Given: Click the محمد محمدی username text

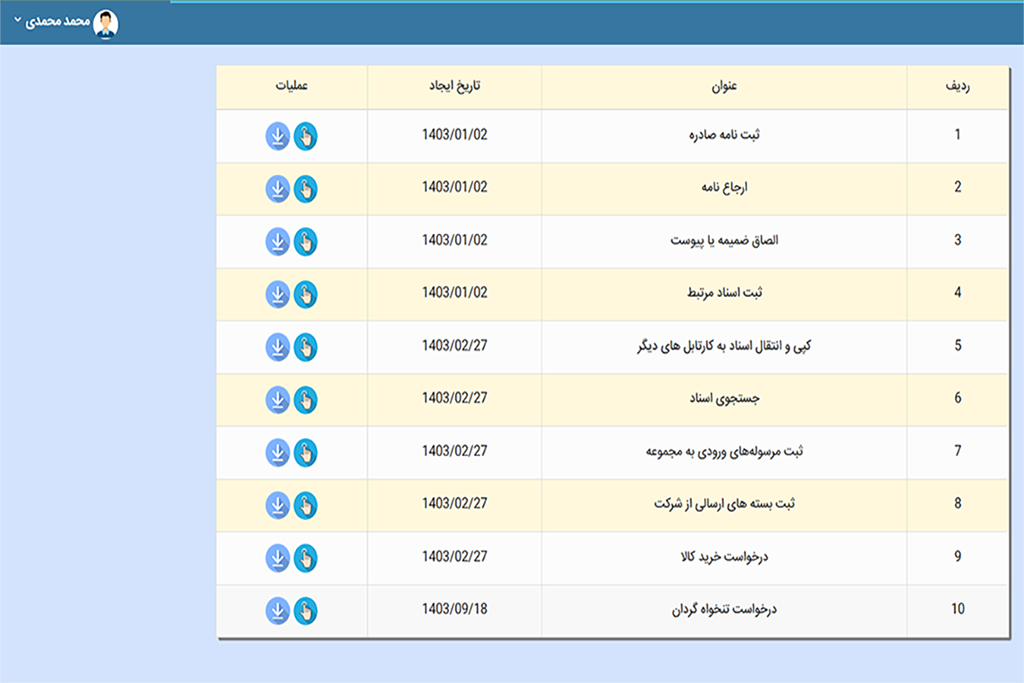Looking at the screenshot, I should coord(58,22).
